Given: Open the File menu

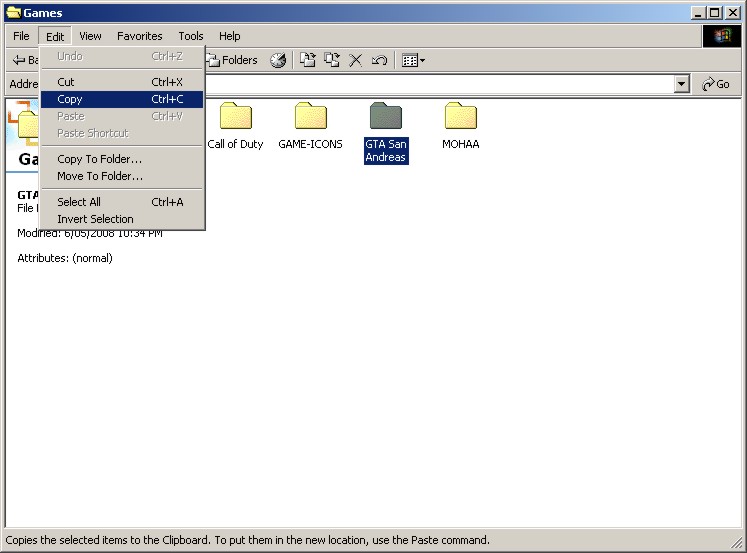Looking at the screenshot, I should coord(21,36).
